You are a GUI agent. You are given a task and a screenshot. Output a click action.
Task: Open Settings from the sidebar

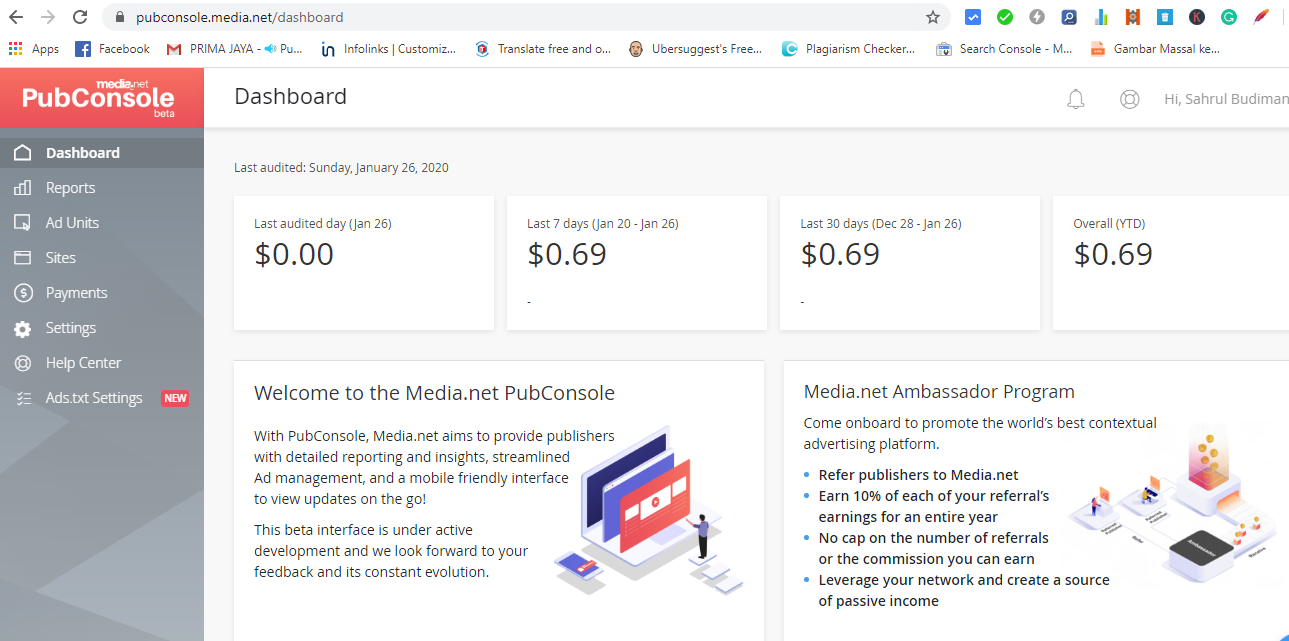coord(102,328)
